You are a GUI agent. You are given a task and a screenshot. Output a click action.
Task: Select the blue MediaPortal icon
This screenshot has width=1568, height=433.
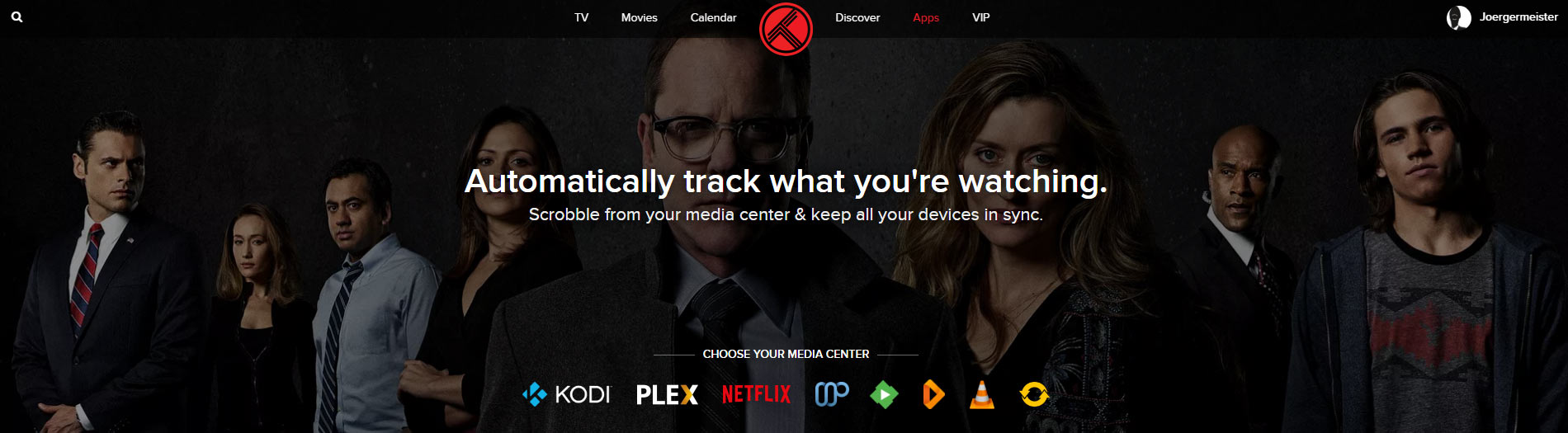tap(832, 394)
